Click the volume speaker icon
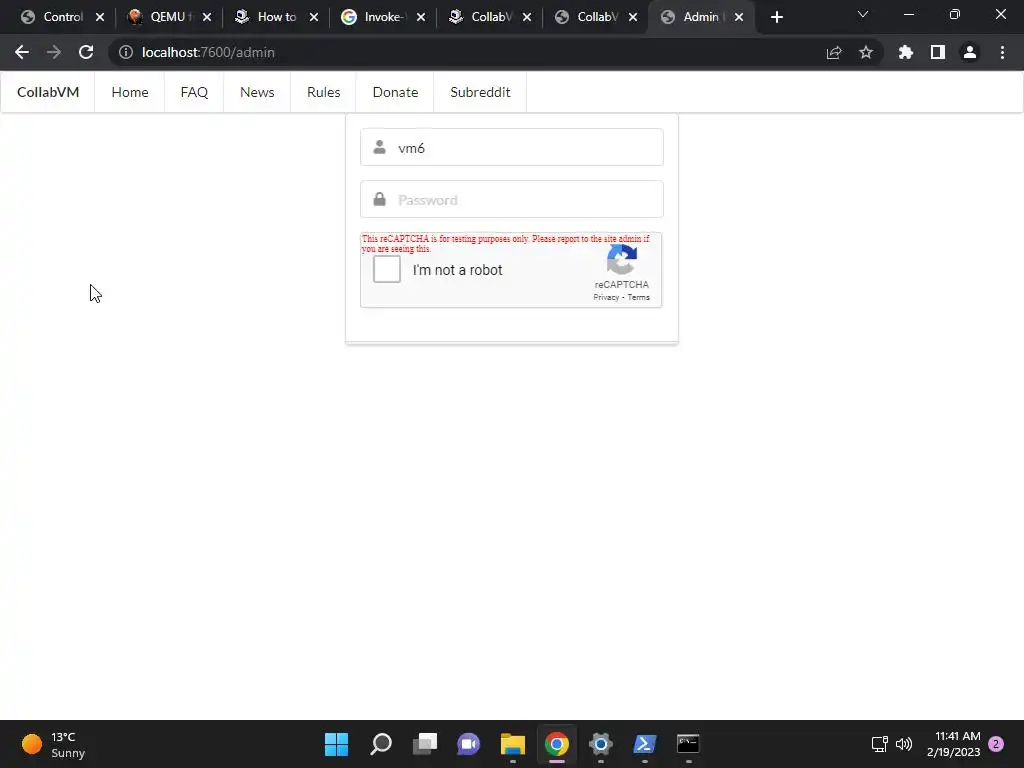1024x768 pixels. [x=904, y=744]
